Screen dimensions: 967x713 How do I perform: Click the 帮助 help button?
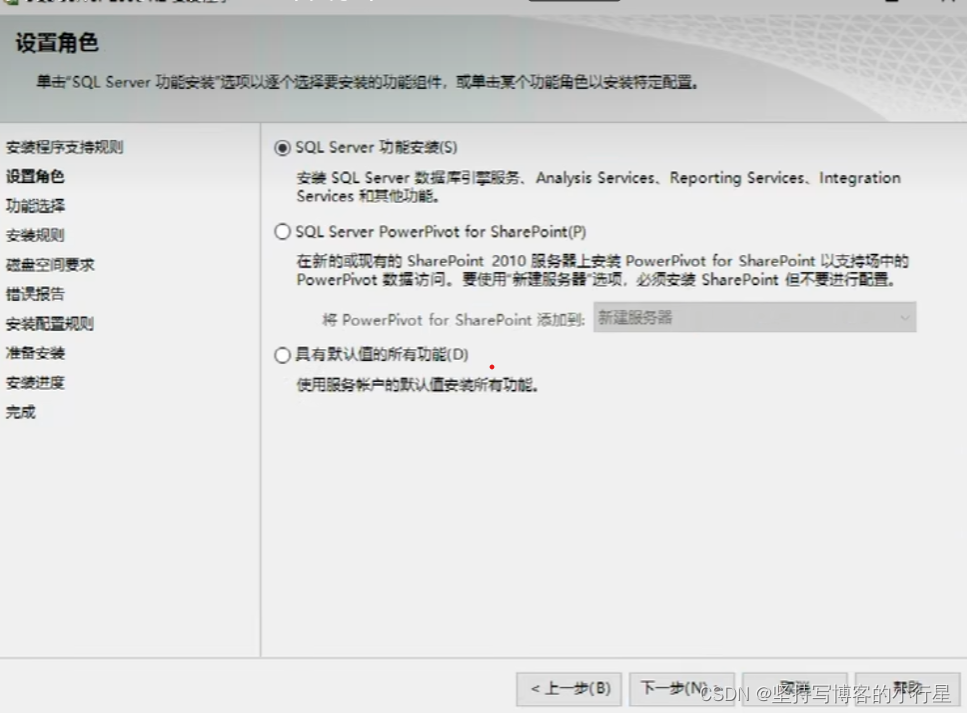[907, 688]
